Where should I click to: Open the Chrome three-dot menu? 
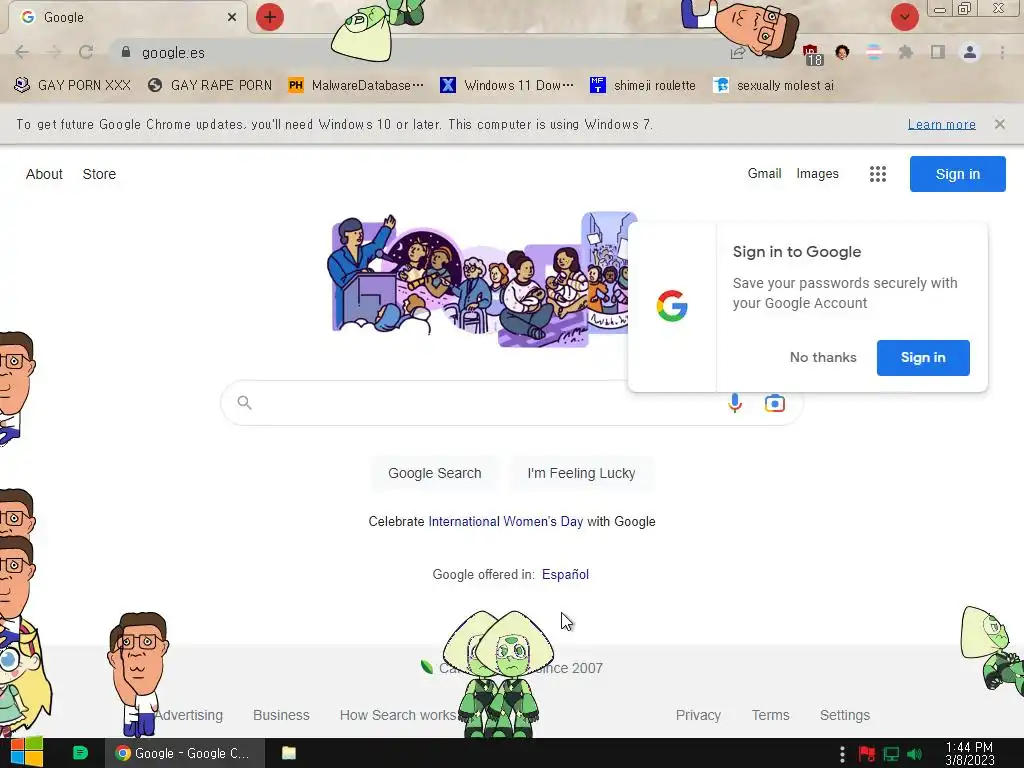tap(1002, 52)
